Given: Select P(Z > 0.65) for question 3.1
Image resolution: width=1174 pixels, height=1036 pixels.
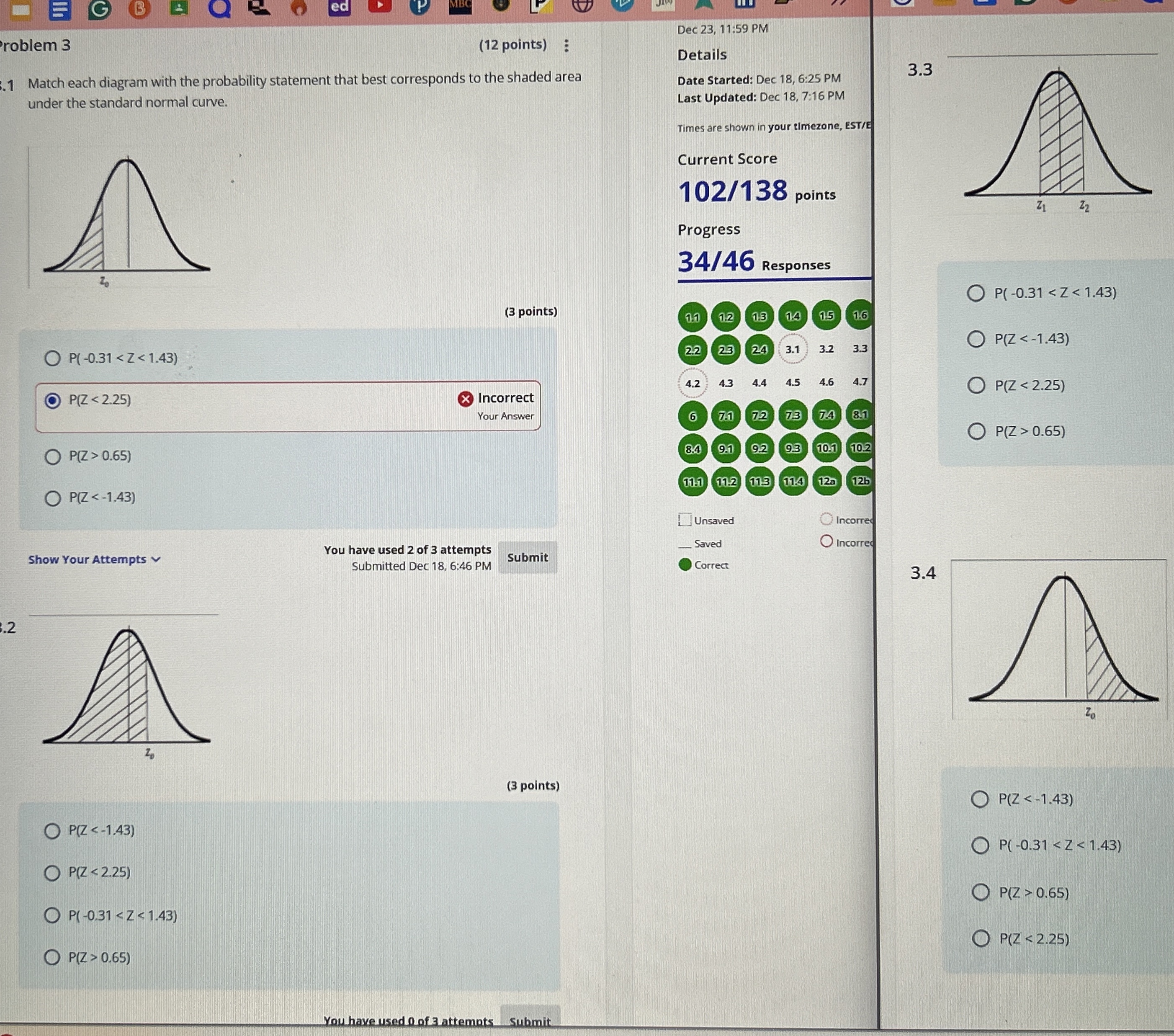Looking at the screenshot, I should (53, 457).
